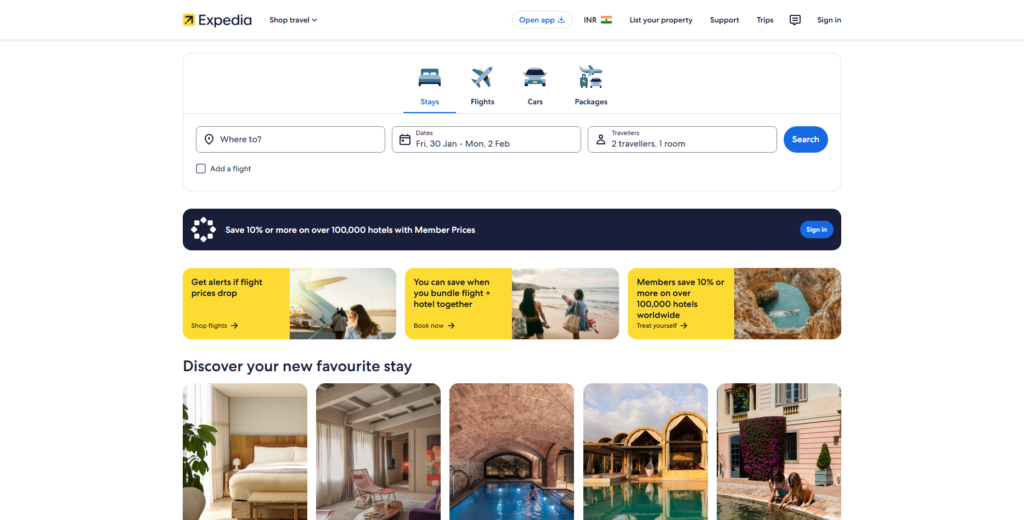Viewport: 1024px width, 520px height.
Task: Click 'Save 10% or more' banner text
Action: [350, 230]
